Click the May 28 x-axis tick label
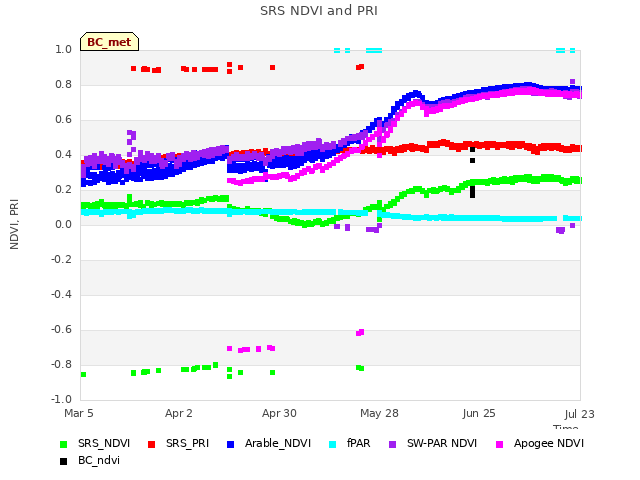The image size is (640, 480). point(379,413)
